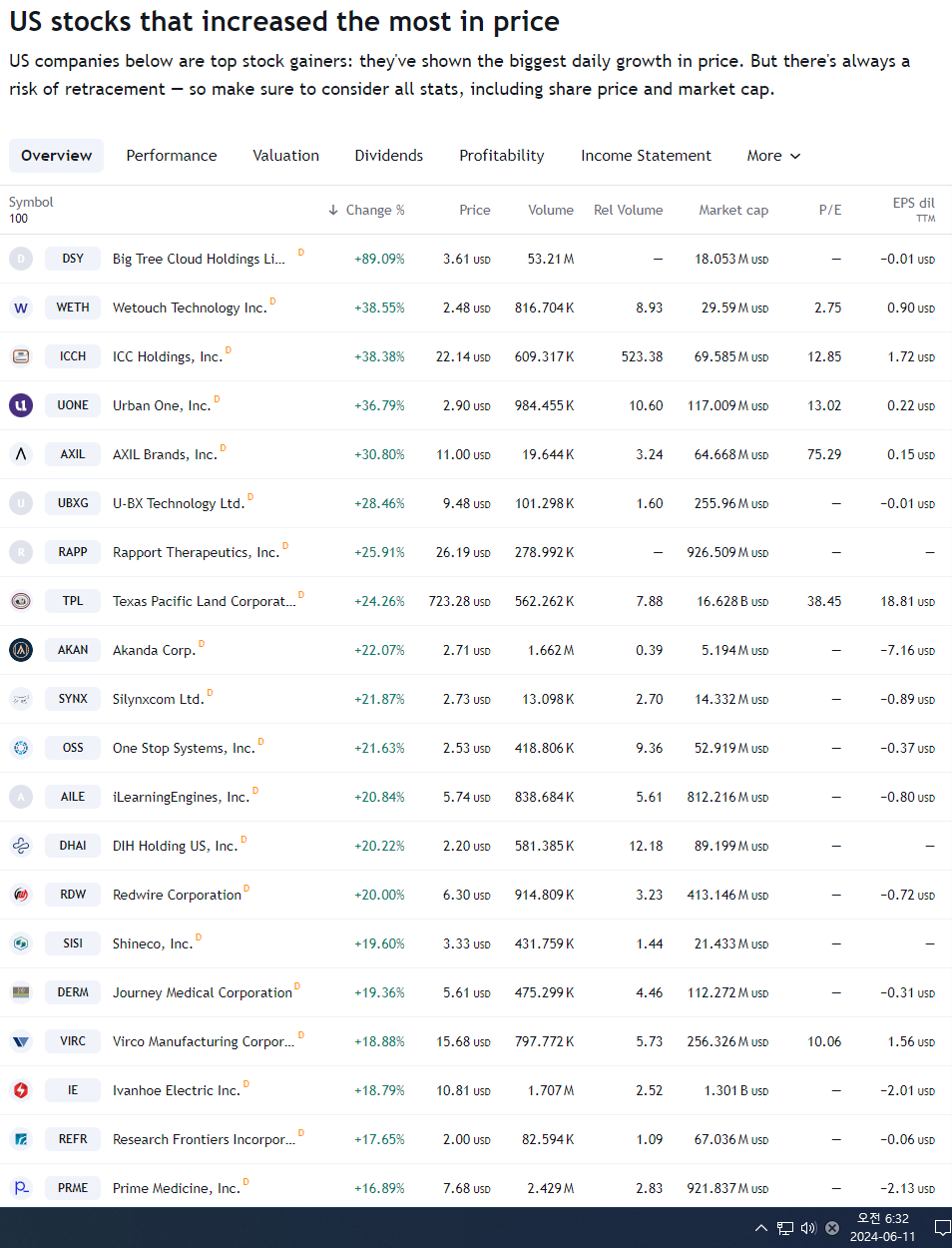Open the Journey Medical Corporation link
This screenshot has height=1248, width=952.
pyautogui.click(x=203, y=992)
